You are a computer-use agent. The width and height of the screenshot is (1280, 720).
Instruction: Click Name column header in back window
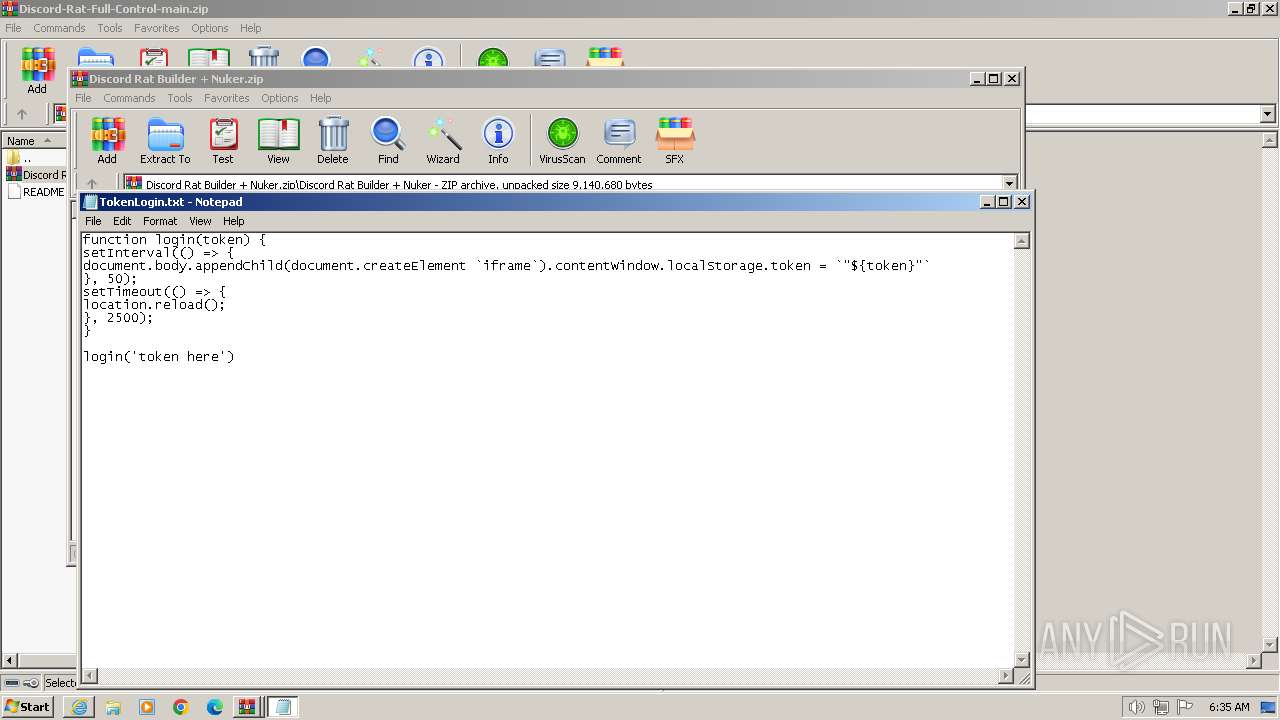coord(33,141)
